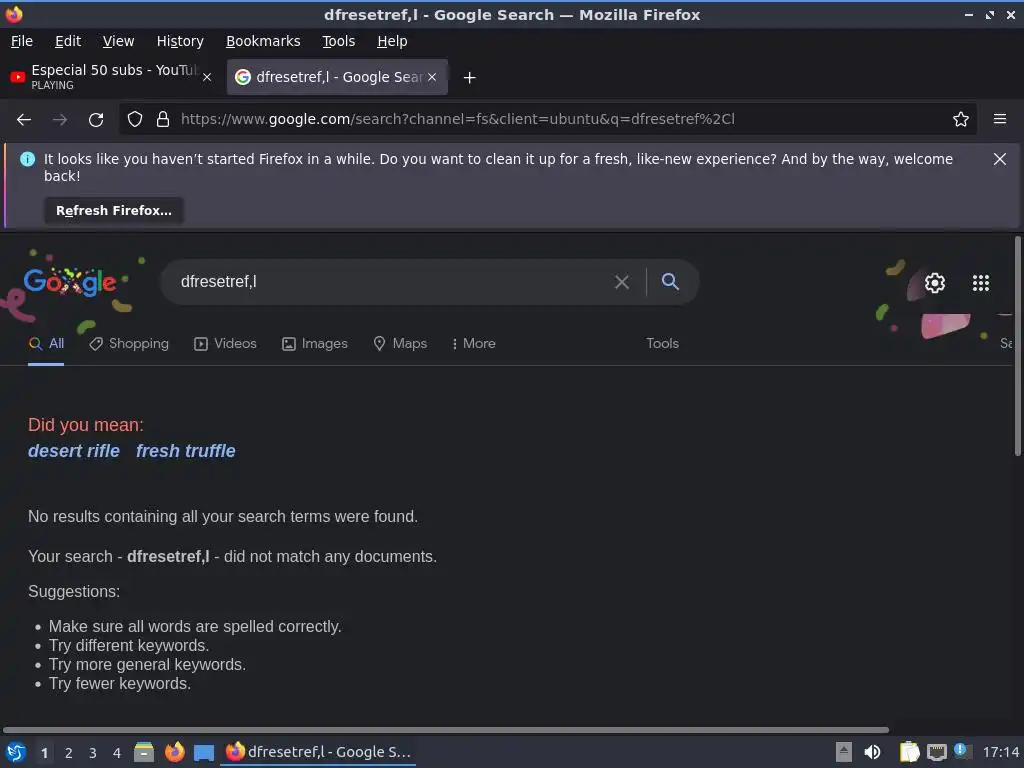
Task: Follow the 'desert rifle' suggestion link
Action: (x=74, y=451)
